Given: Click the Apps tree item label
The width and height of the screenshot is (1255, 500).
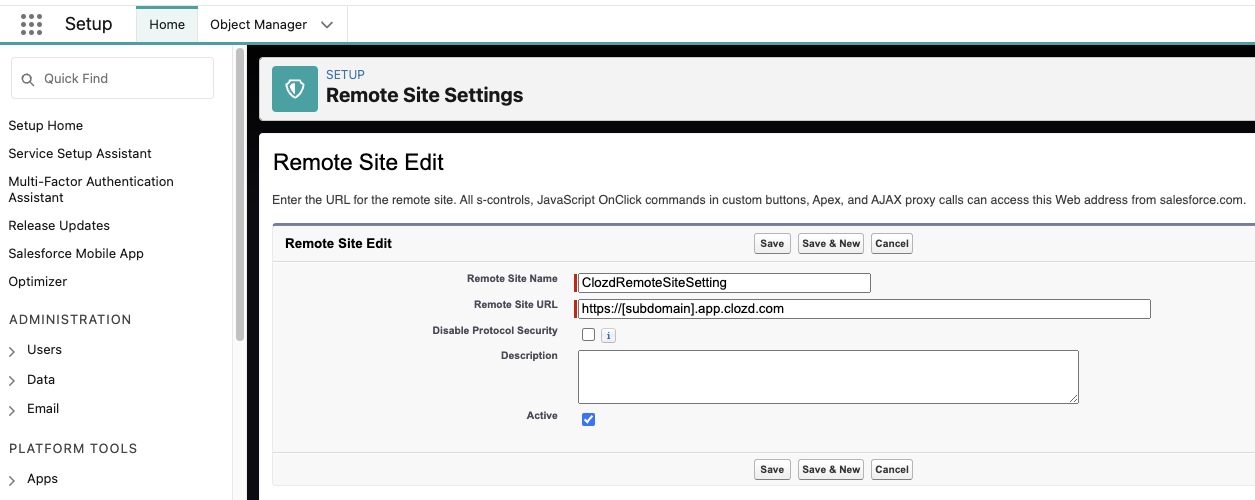Looking at the screenshot, I should point(42,479).
